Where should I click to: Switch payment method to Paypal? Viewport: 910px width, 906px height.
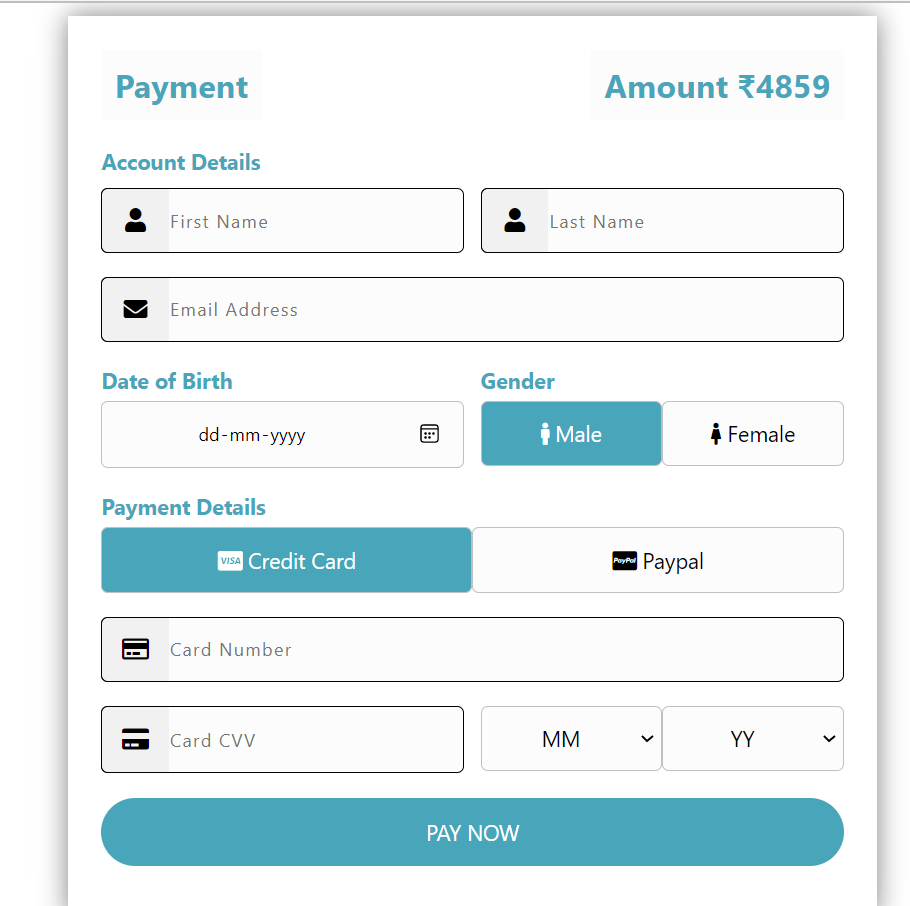[657, 560]
